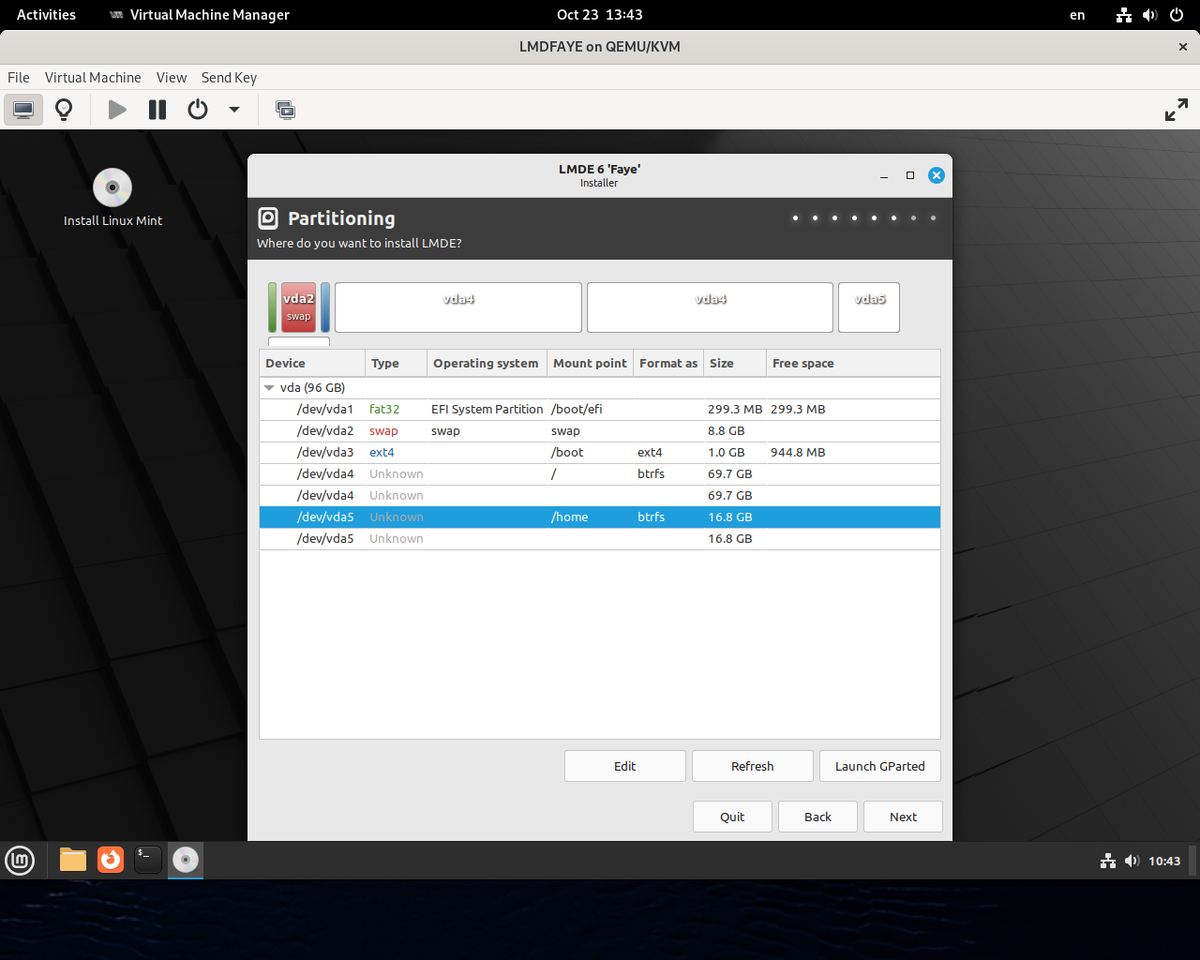Select the vda2 swap partition block
This screenshot has width=1200, height=960.
[298, 307]
